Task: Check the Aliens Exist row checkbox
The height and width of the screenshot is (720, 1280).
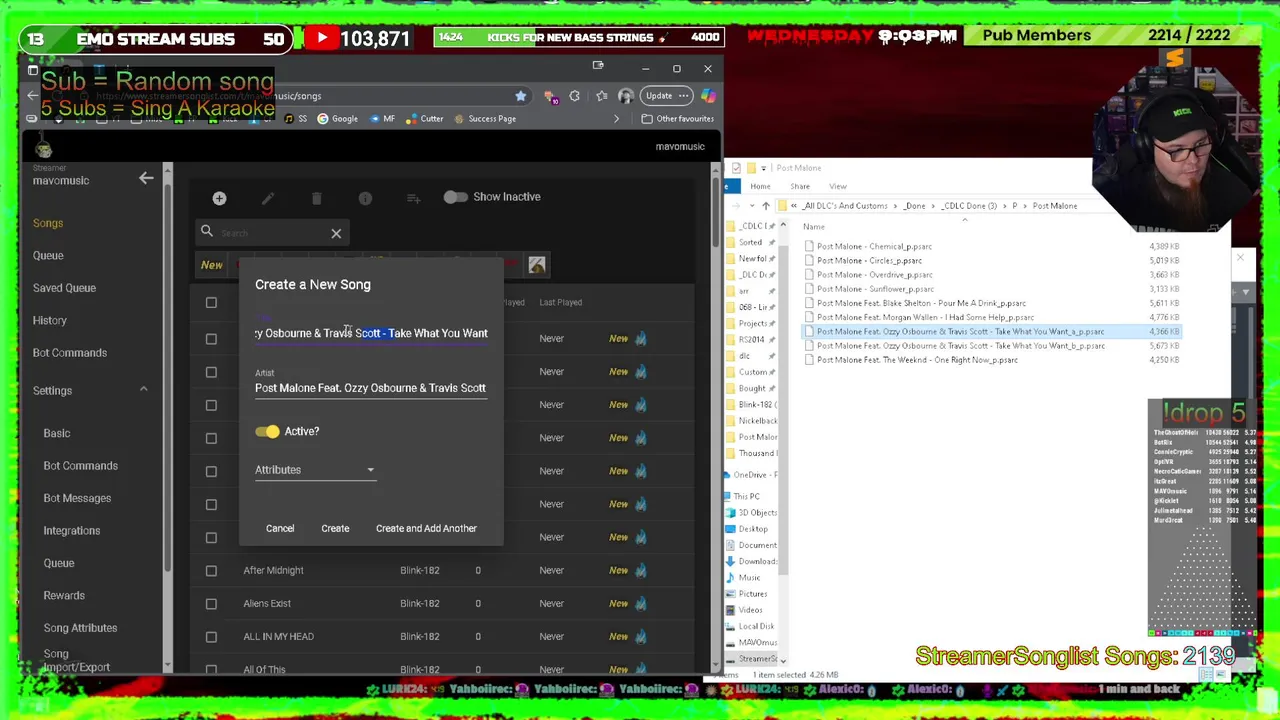Action: [211, 603]
